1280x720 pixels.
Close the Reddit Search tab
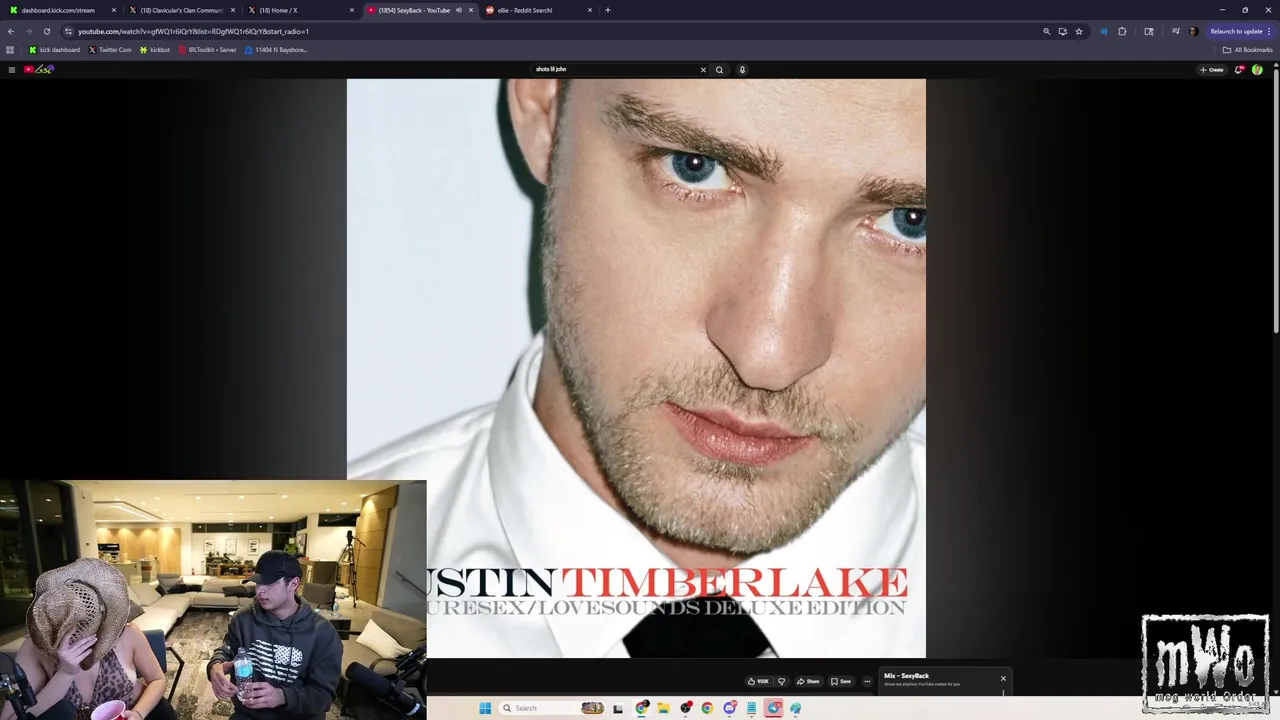pyautogui.click(x=590, y=10)
